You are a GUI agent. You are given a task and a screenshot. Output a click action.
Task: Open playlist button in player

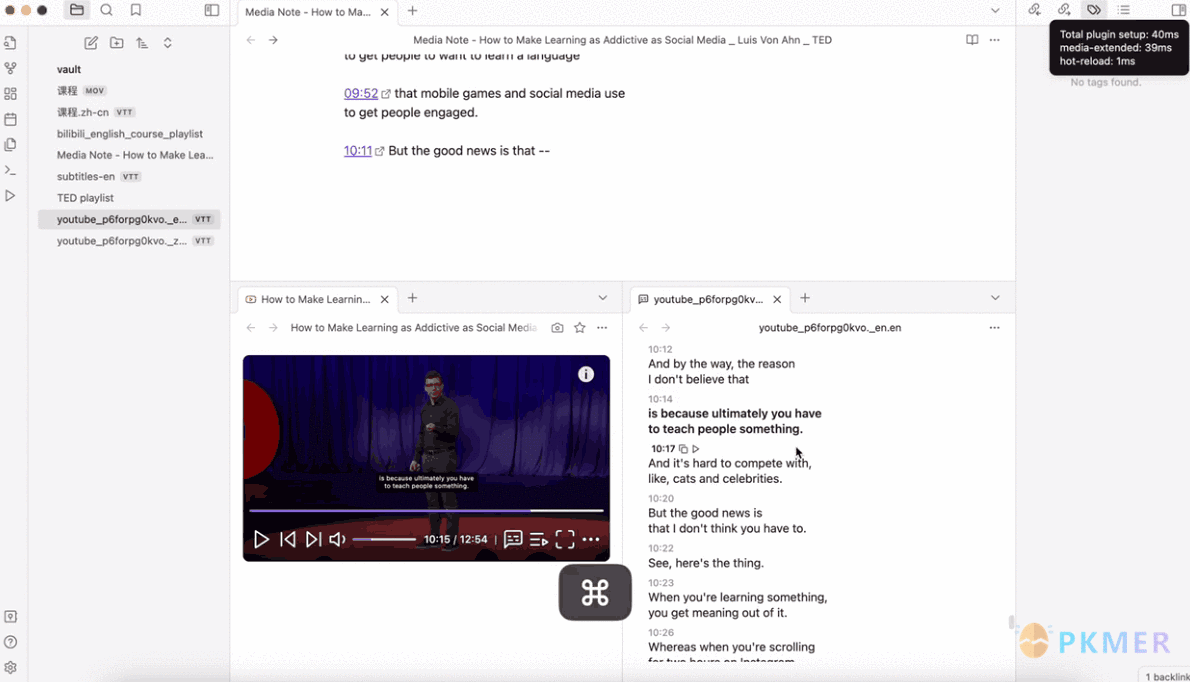point(539,539)
